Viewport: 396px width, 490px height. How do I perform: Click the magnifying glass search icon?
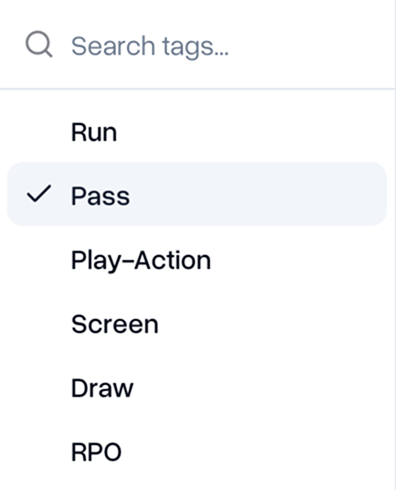click(39, 44)
